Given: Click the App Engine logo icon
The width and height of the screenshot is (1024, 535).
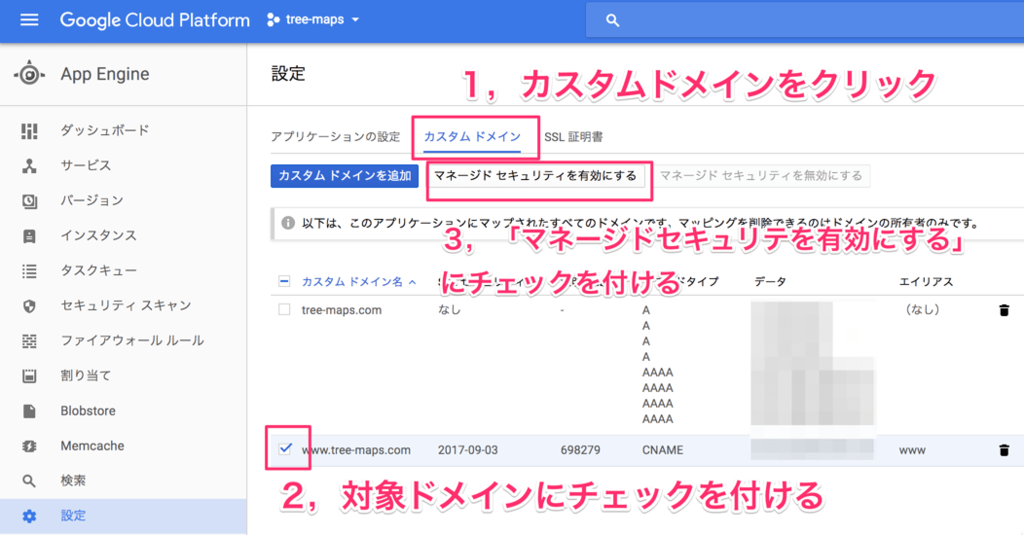Looking at the screenshot, I should (29, 74).
